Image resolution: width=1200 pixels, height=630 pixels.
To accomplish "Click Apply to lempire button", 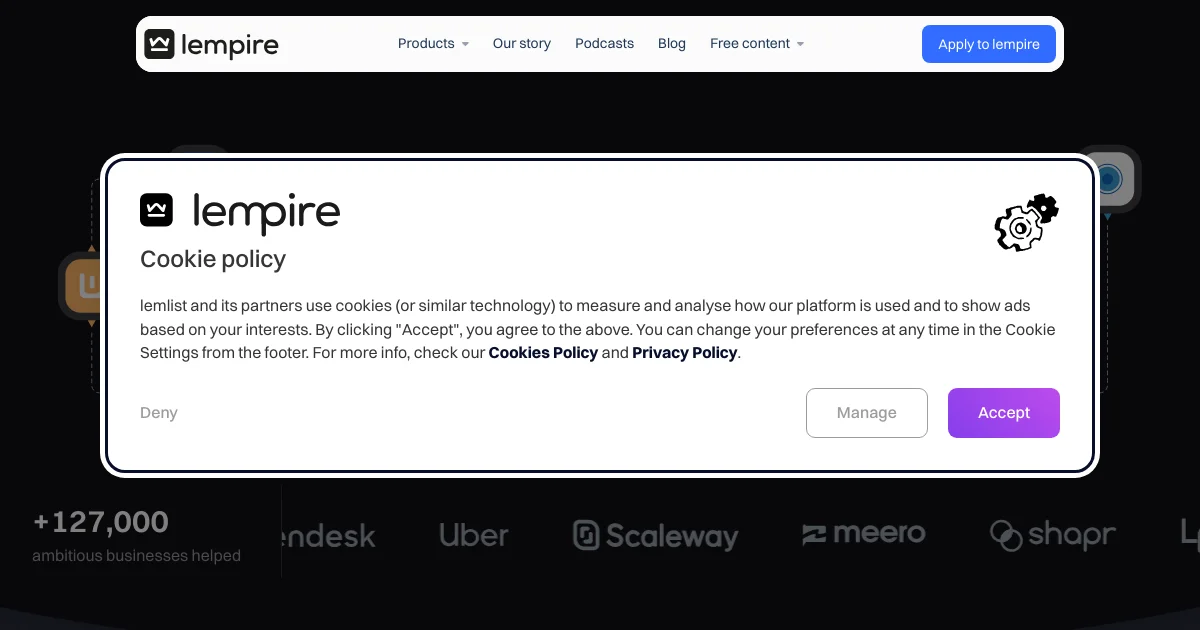I will pos(989,44).
